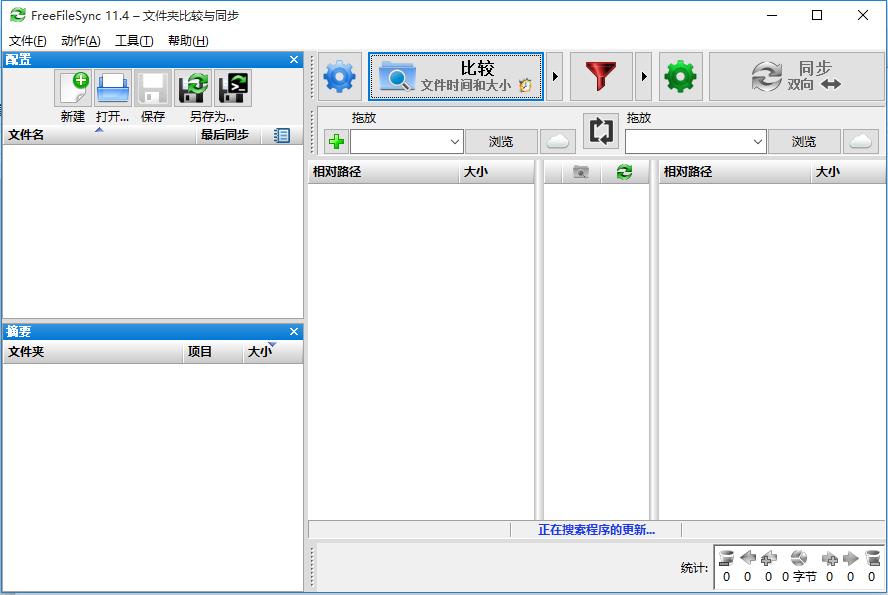
Task: Open the 动作(A) menu
Action: point(80,41)
